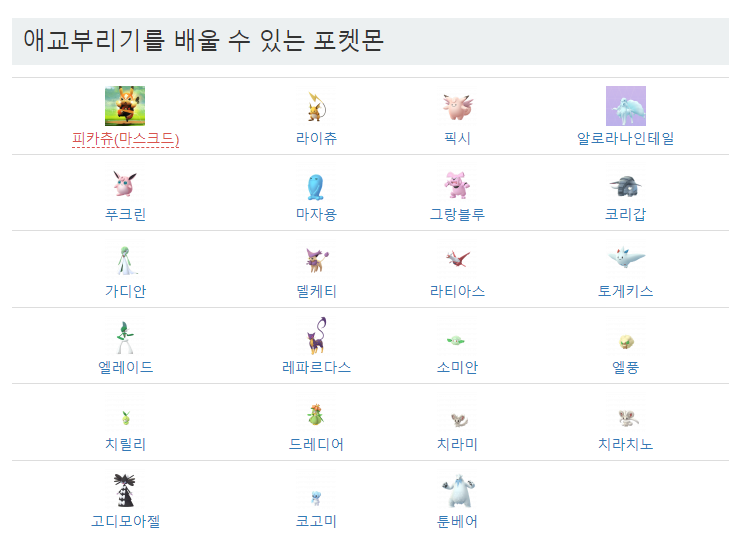Open the 피카츄(마스크드) red link

pyautogui.click(x=126, y=139)
